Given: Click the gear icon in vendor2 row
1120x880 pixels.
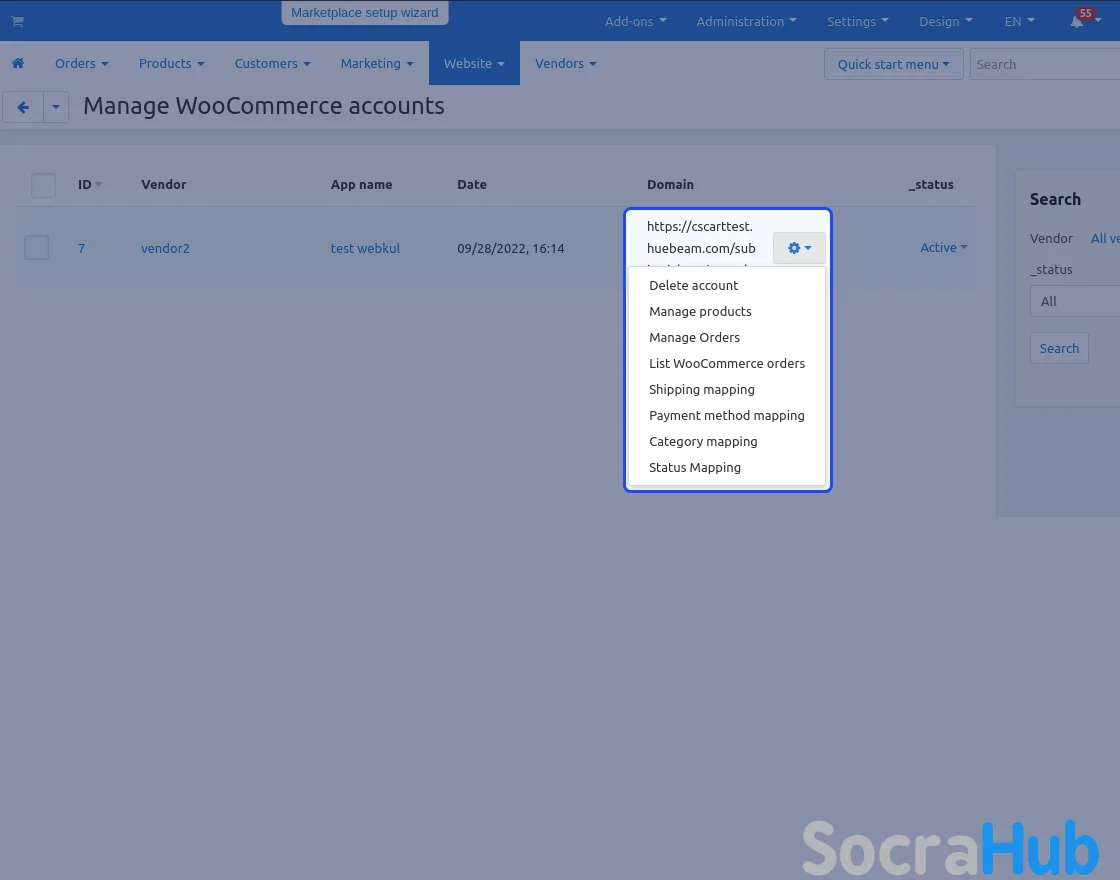Looking at the screenshot, I should click(x=799, y=248).
